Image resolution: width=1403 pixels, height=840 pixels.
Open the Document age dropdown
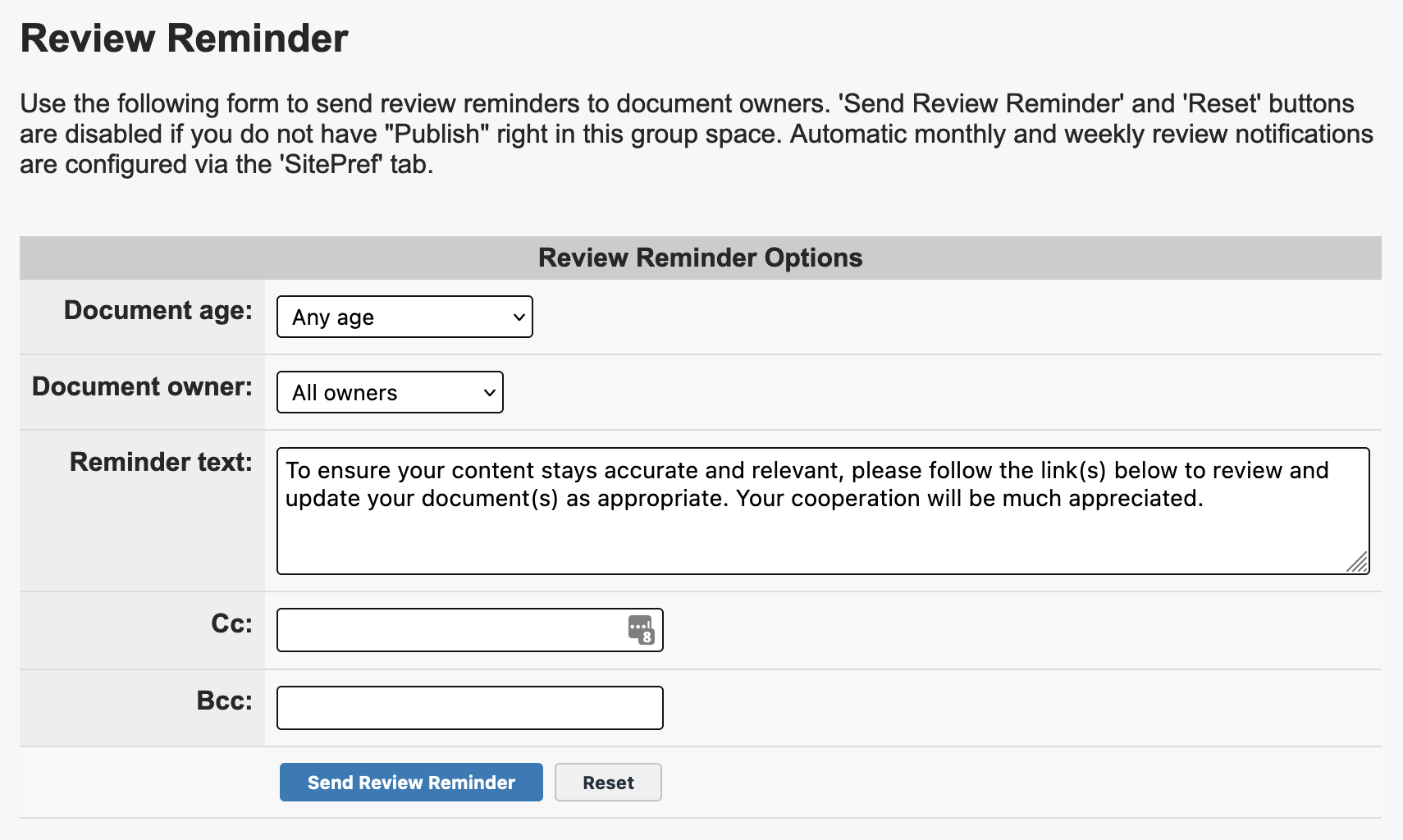[404, 317]
